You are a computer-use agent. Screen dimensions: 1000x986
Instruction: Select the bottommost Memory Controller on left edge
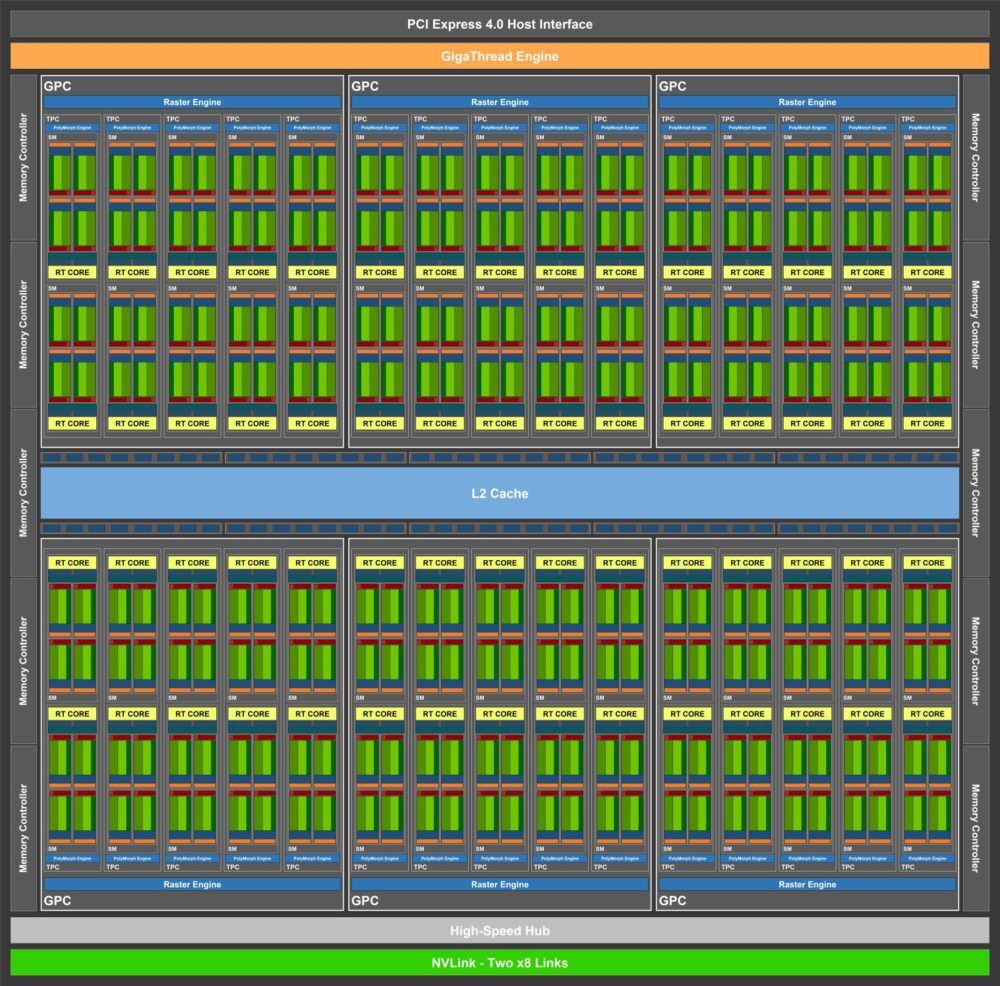(x=24, y=828)
